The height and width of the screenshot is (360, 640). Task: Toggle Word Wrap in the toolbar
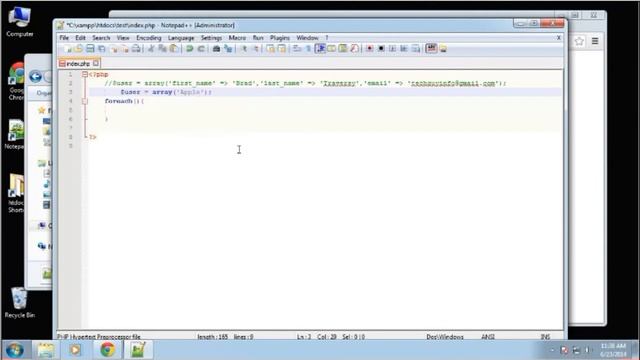click(296, 49)
